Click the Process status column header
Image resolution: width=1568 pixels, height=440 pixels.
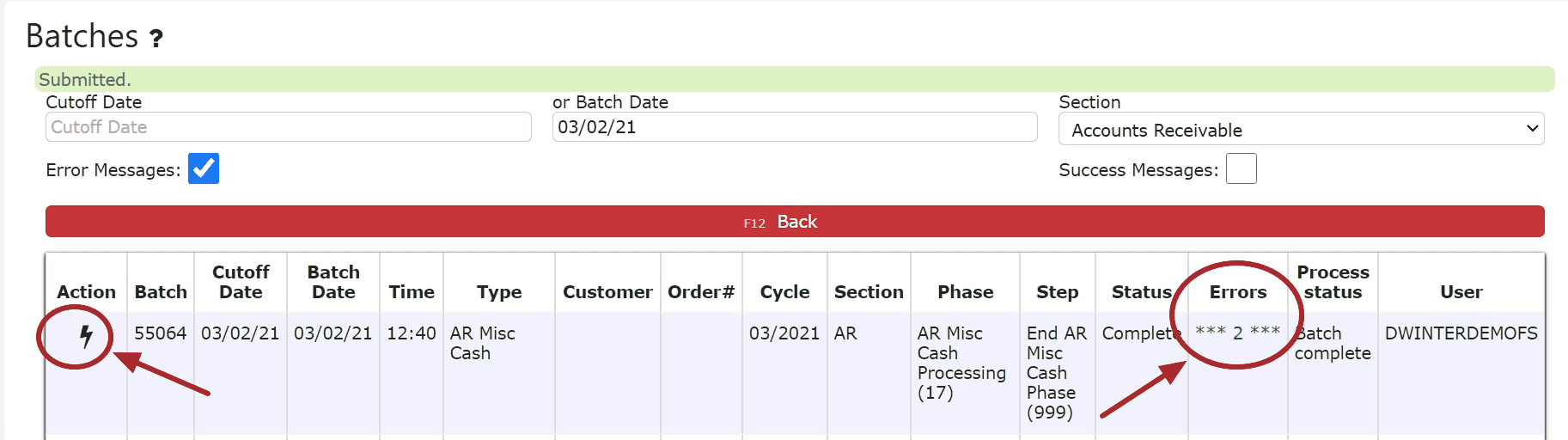click(1333, 282)
